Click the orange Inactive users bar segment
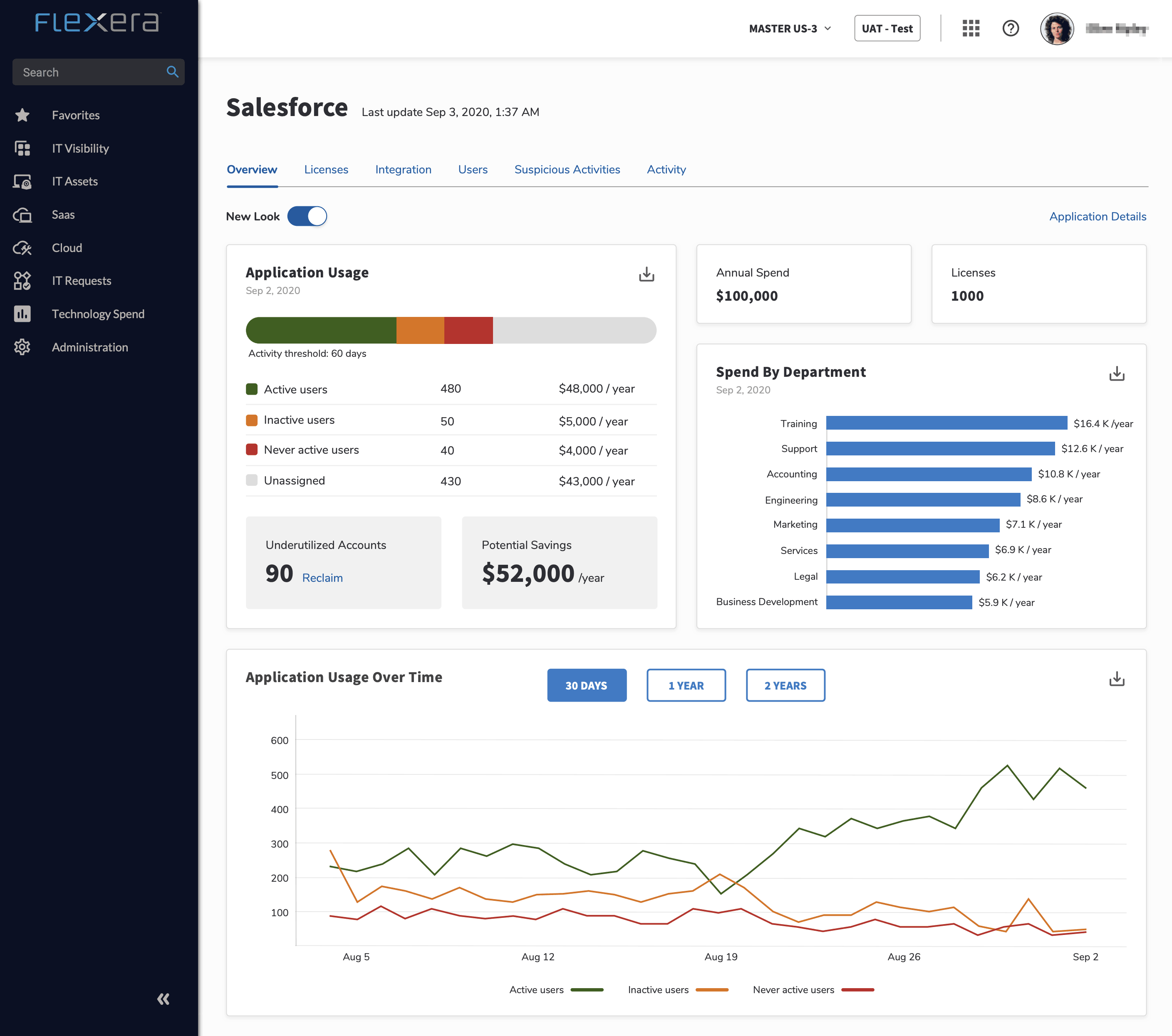Viewport: 1172px width, 1036px height. 420,330
